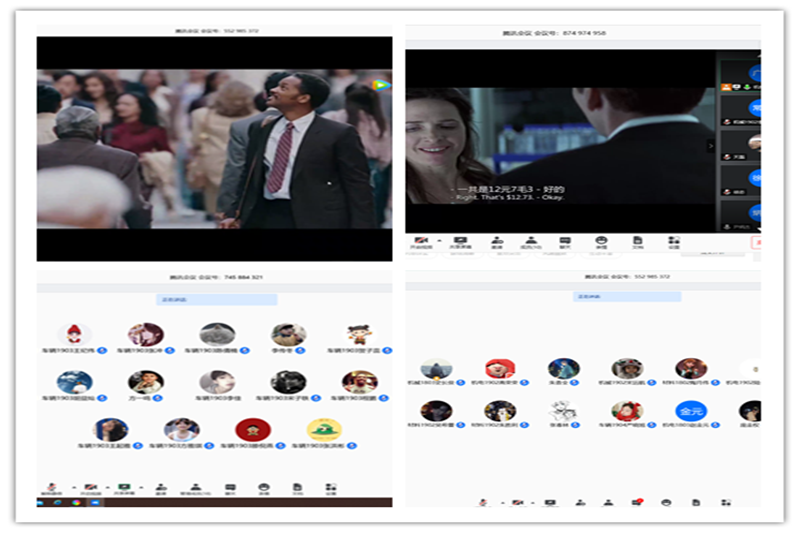Click the meeting title showing ID "745 884 321"
Screen dimensions: 800x533
pyautogui.click(x=216, y=277)
